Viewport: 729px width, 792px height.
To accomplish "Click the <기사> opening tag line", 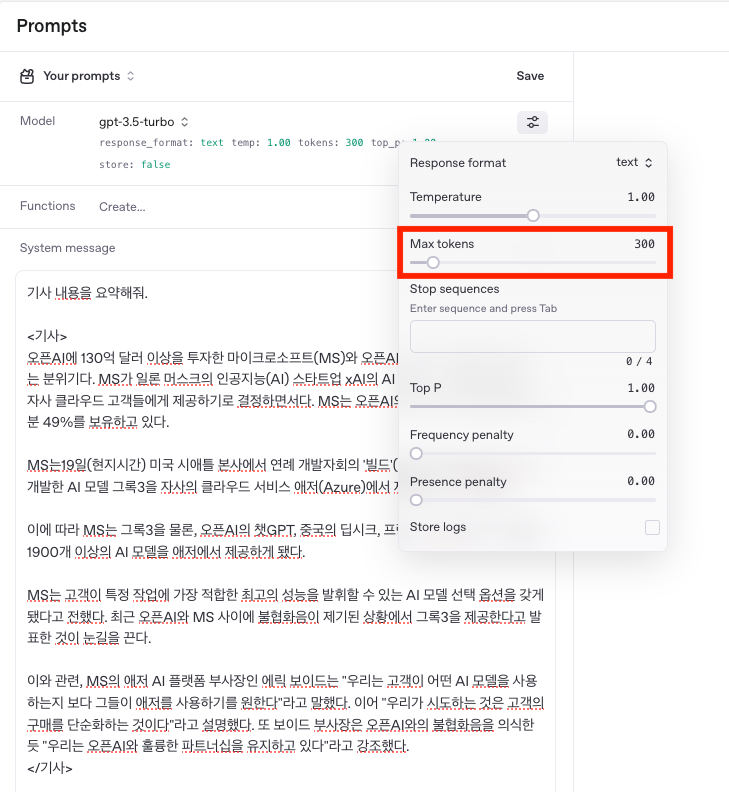I will 47,336.
